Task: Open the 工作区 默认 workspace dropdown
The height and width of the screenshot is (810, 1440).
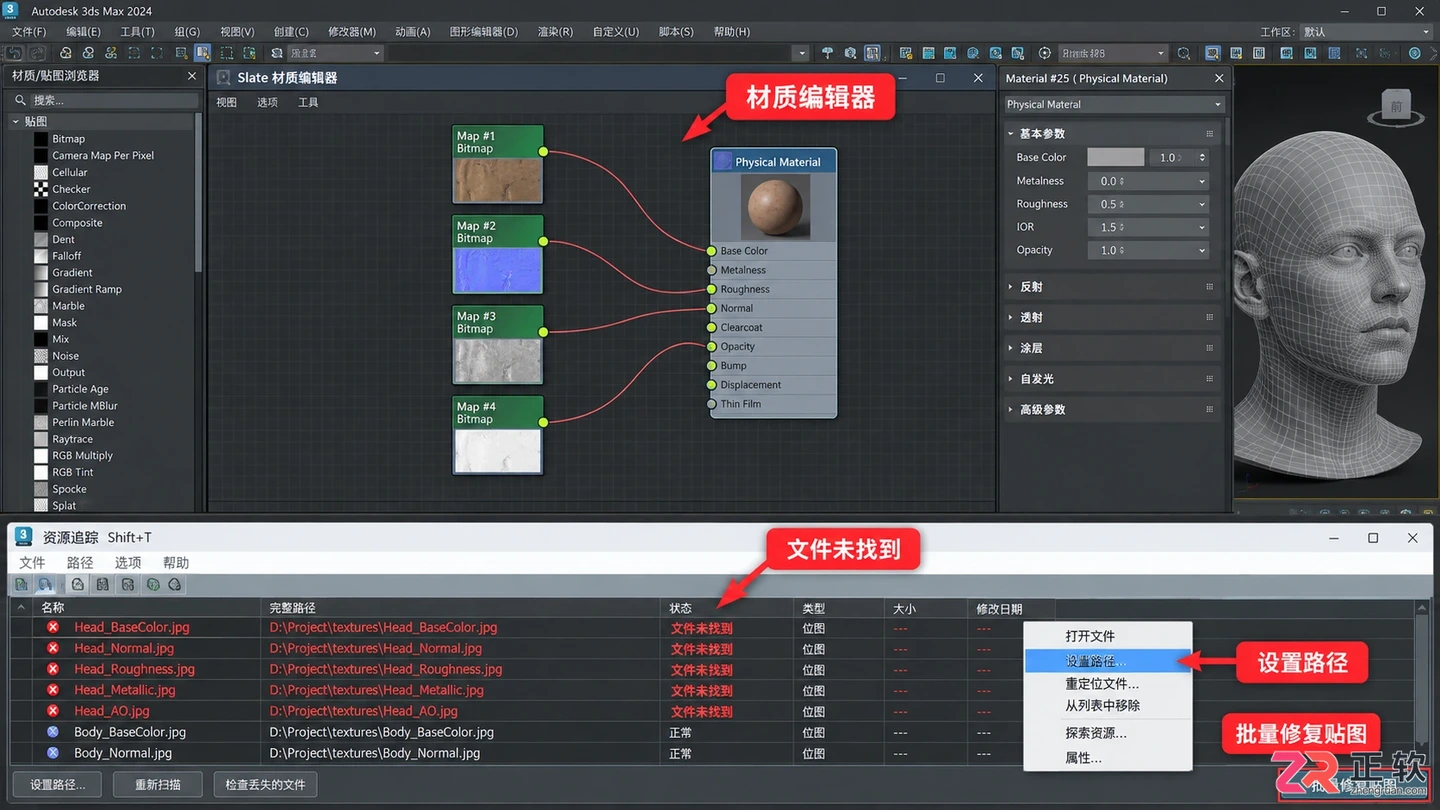Action: click(x=1366, y=32)
